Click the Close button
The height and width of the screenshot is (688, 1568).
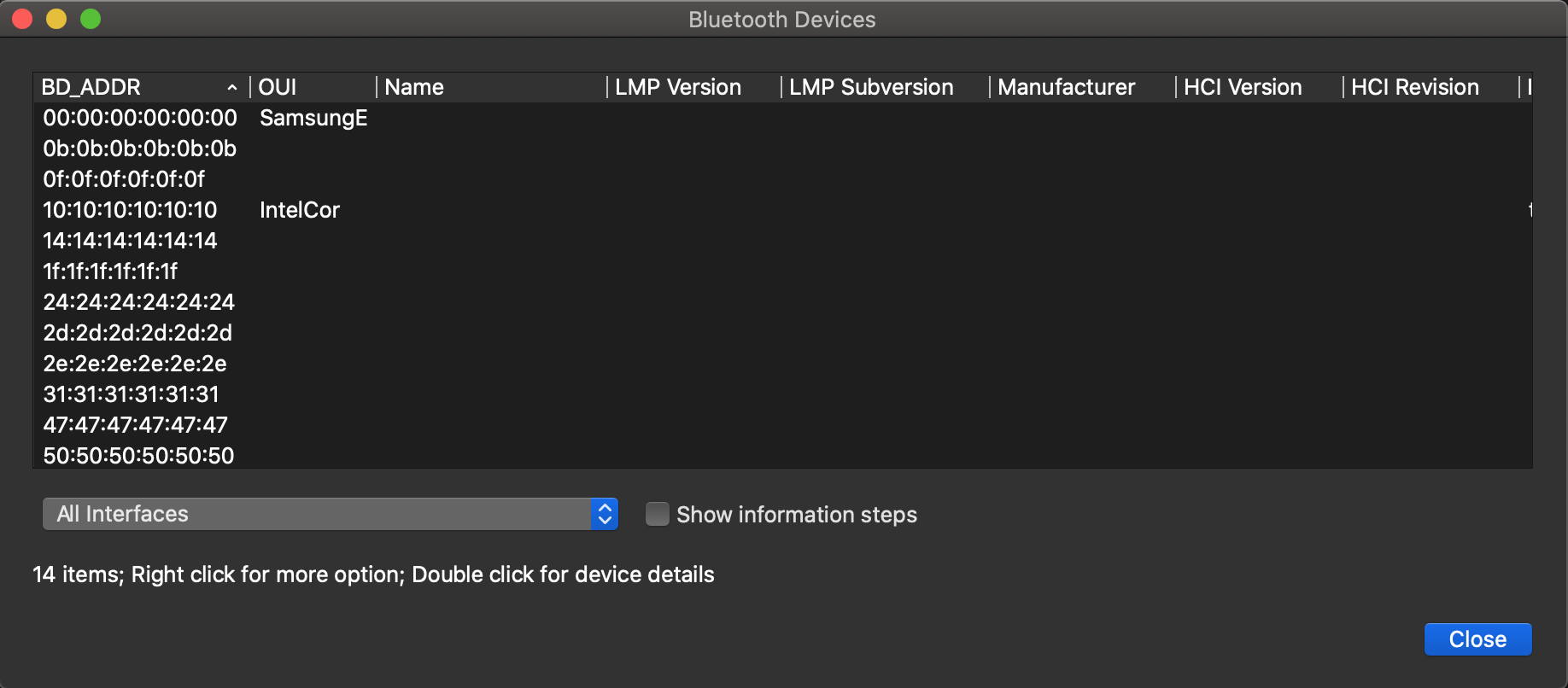pos(1477,639)
